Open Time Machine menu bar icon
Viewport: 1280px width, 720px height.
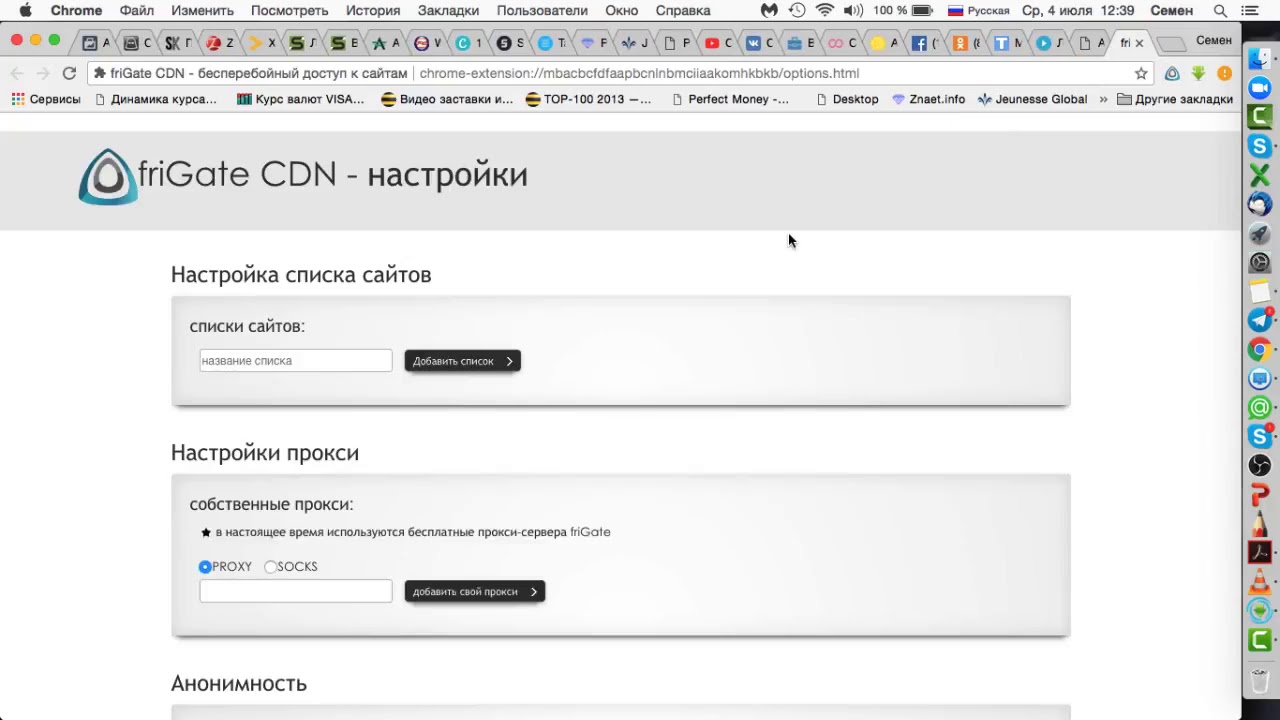pyautogui.click(x=797, y=10)
